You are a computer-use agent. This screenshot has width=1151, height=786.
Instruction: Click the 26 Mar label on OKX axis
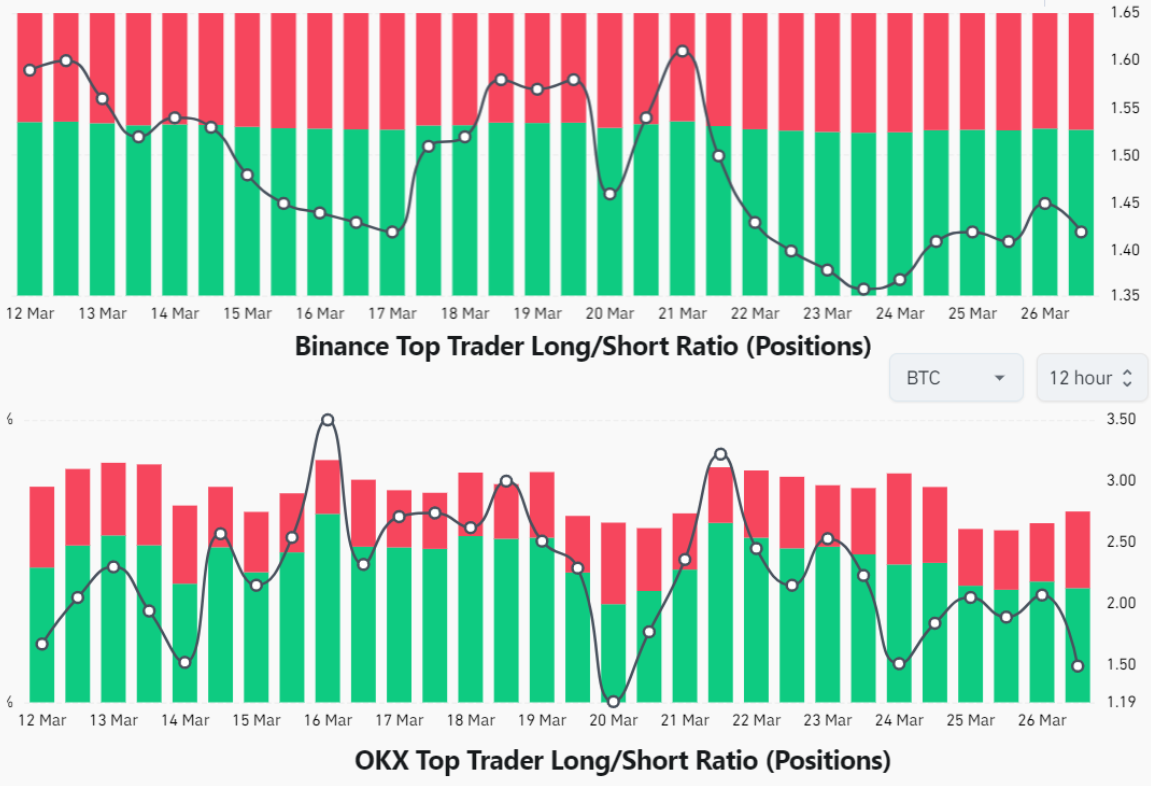click(1042, 720)
